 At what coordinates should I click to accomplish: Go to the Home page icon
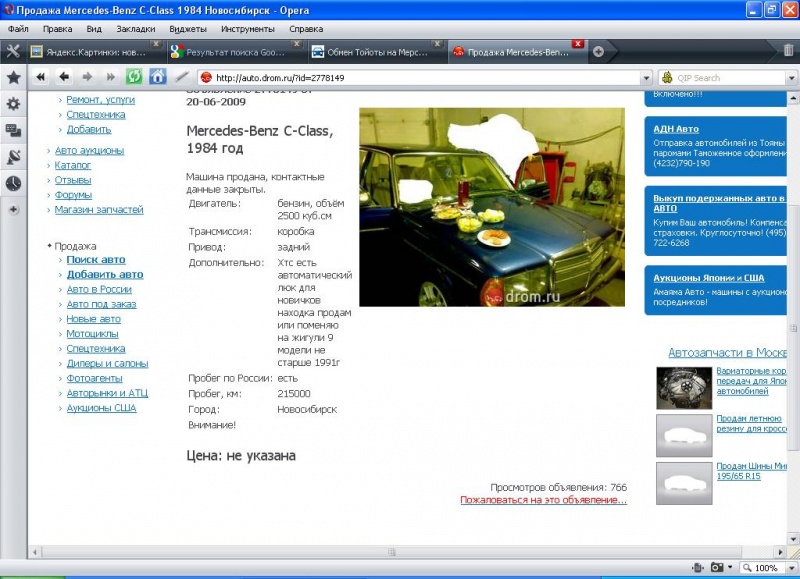click(158, 77)
